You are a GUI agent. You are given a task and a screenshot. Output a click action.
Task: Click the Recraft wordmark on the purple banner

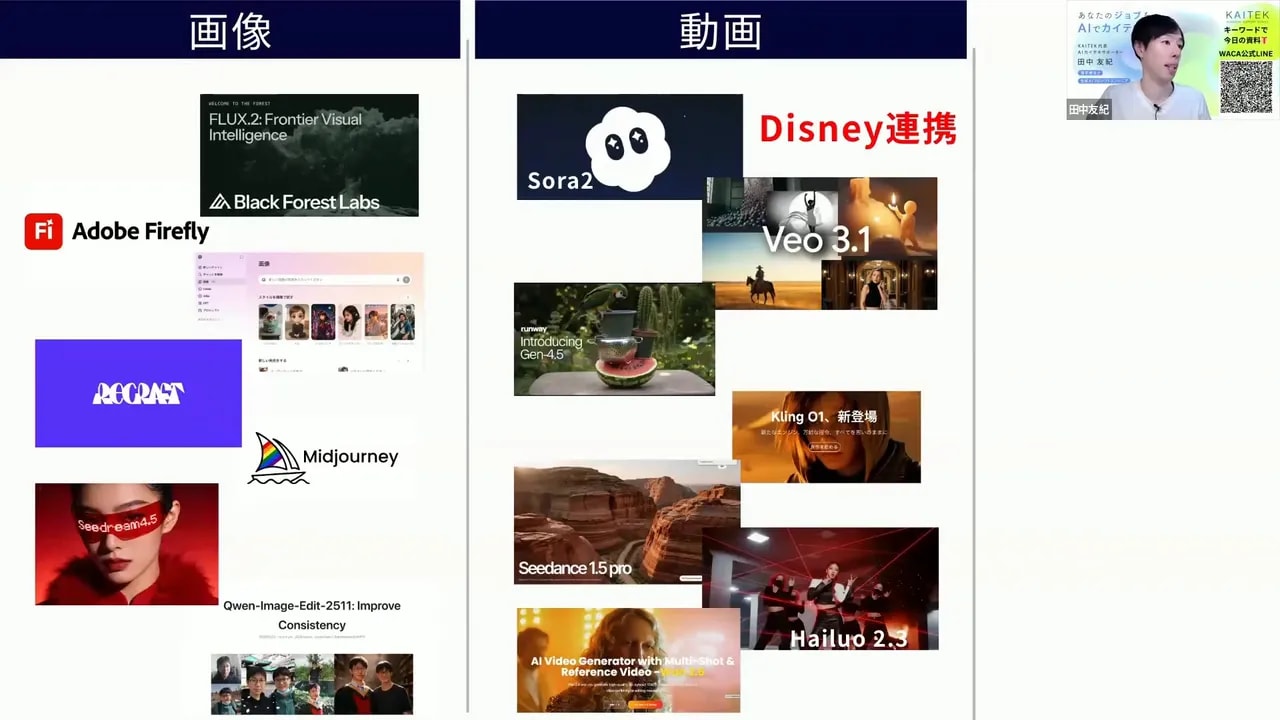tap(137, 393)
